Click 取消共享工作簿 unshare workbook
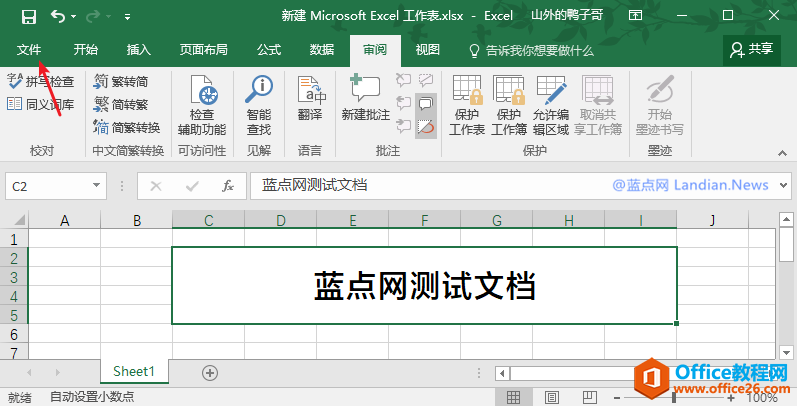 click(x=598, y=105)
